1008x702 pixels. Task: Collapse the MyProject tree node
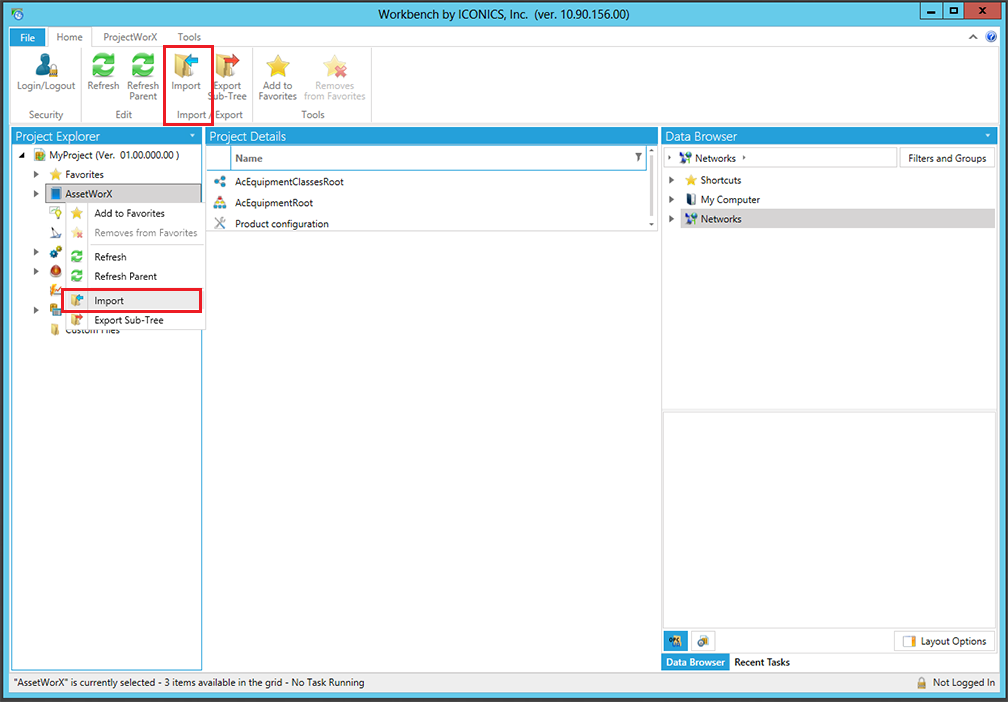coord(22,156)
